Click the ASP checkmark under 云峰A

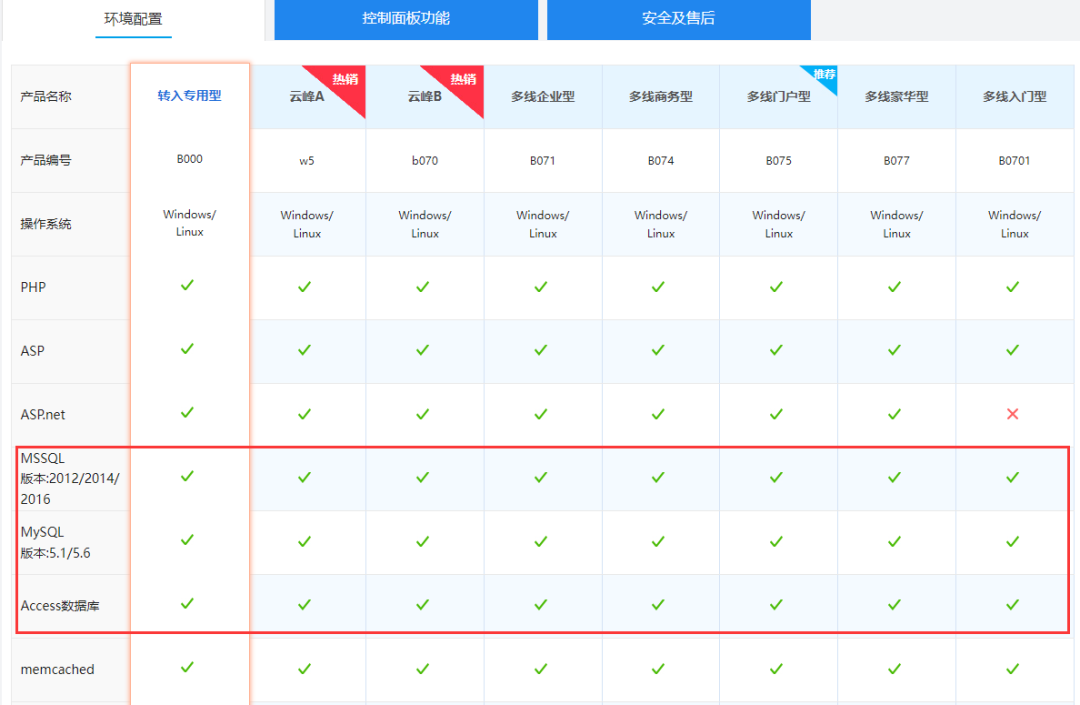305,350
